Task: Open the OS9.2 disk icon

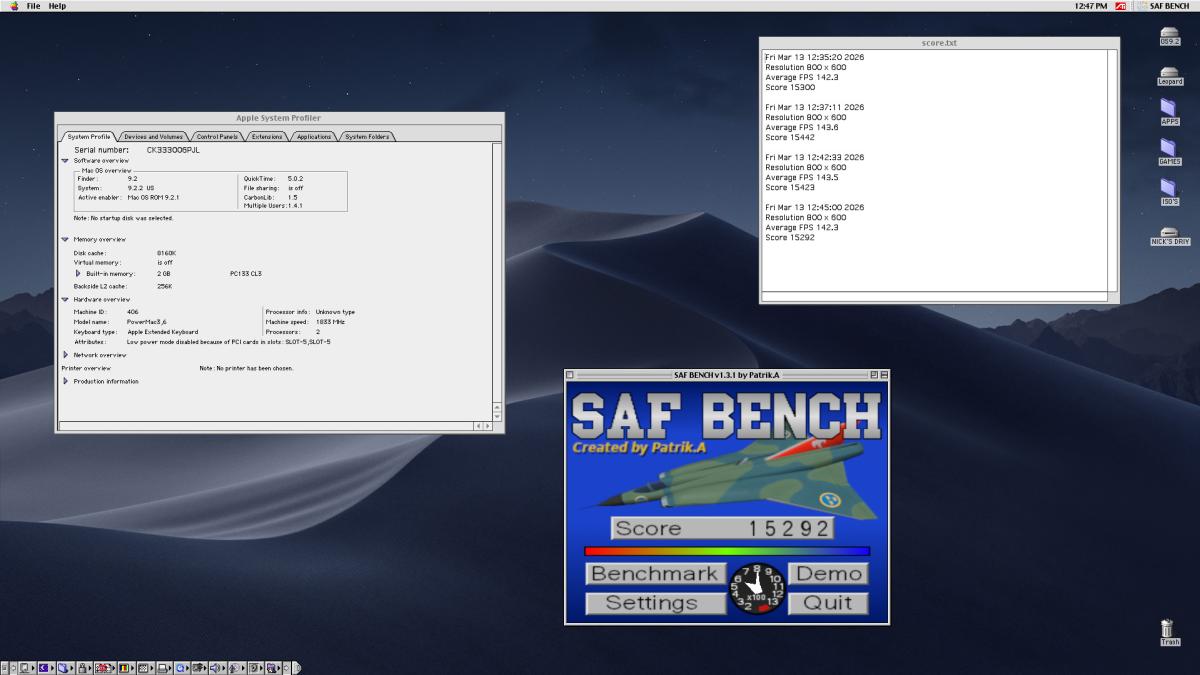Action: point(1169,36)
